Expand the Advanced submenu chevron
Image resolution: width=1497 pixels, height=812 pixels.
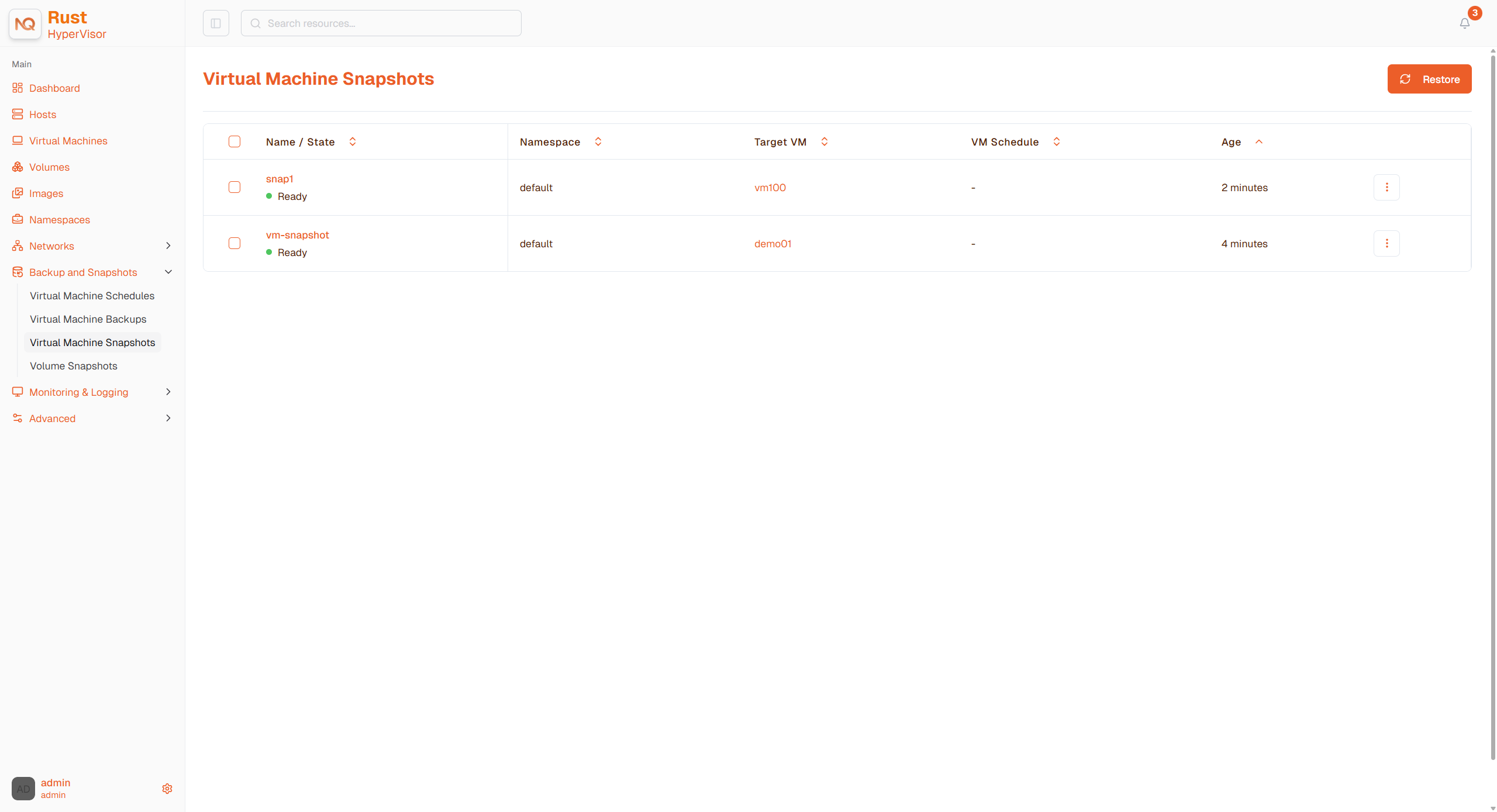tap(168, 418)
